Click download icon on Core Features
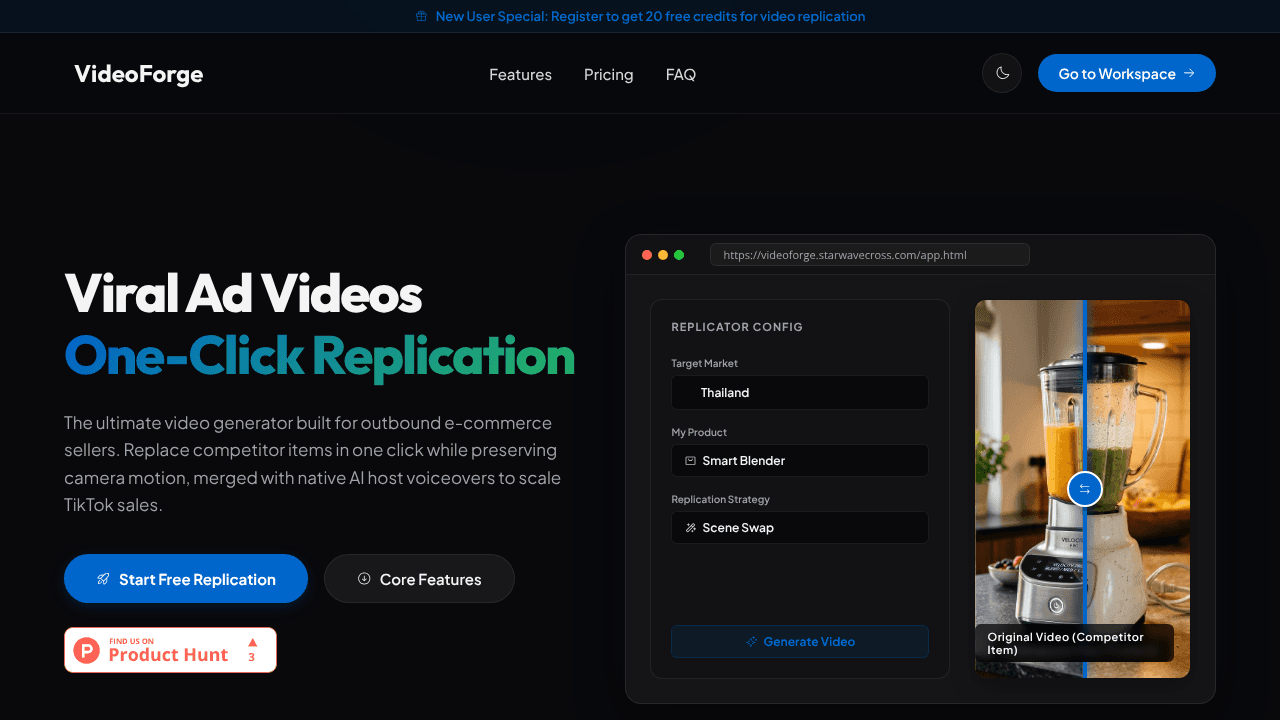1280x720 pixels. tap(364, 579)
